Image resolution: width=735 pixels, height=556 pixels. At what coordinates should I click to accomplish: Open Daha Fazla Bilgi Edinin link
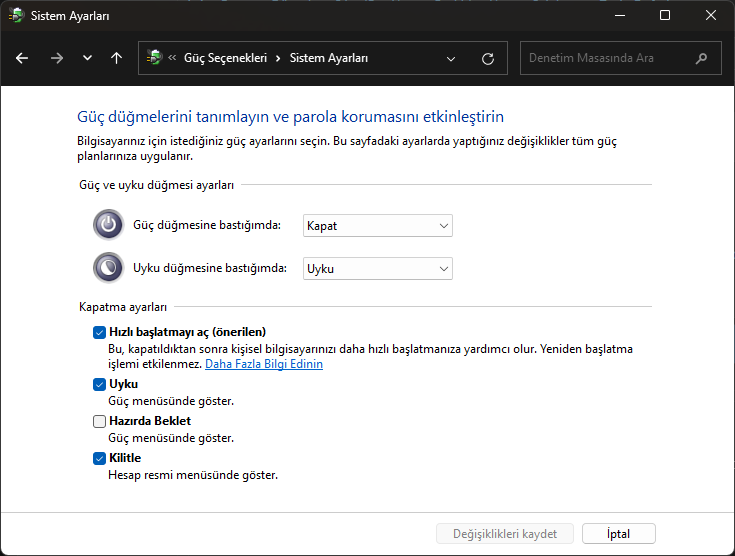click(x=264, y=365)
